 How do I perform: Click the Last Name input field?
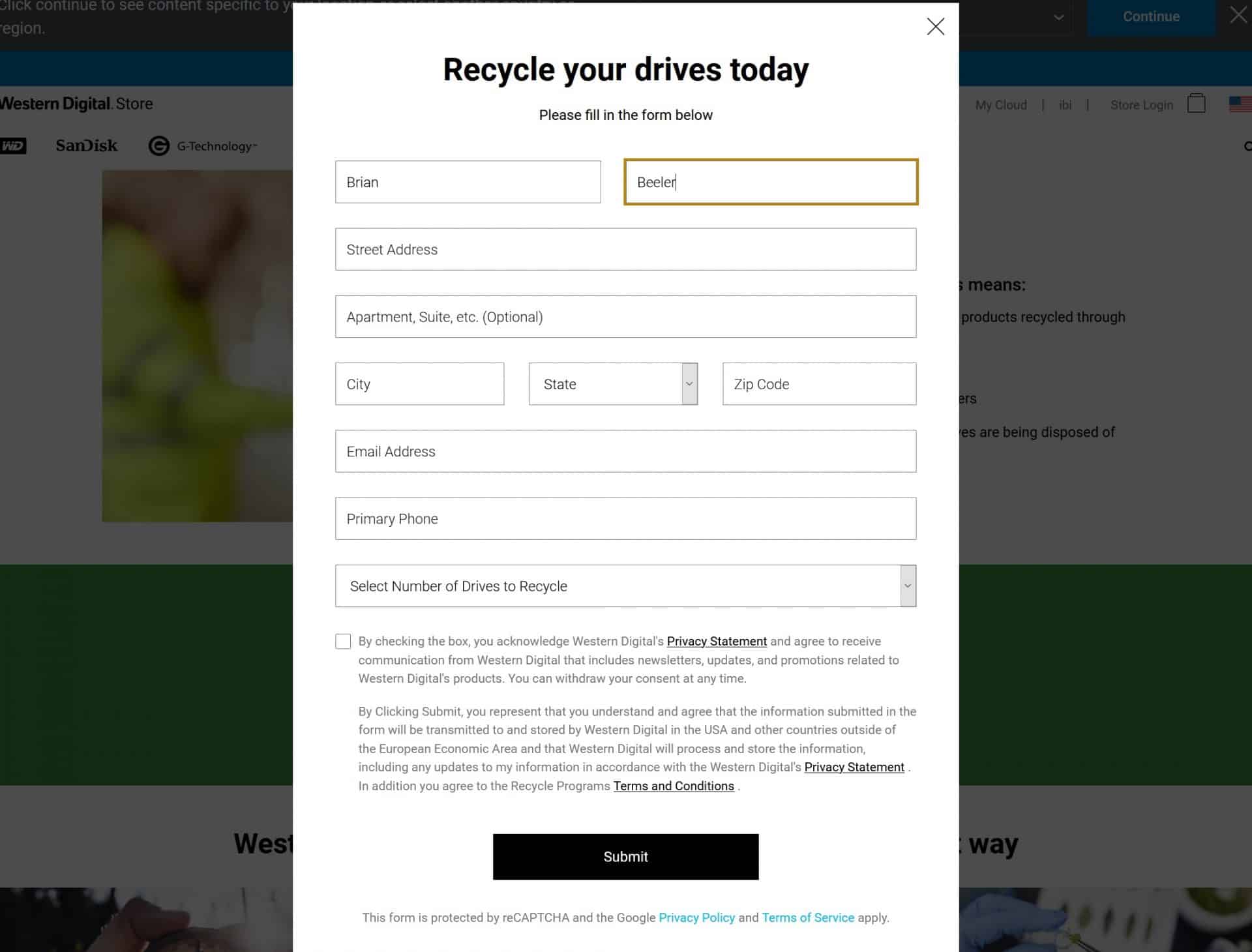tap(770, 182)
